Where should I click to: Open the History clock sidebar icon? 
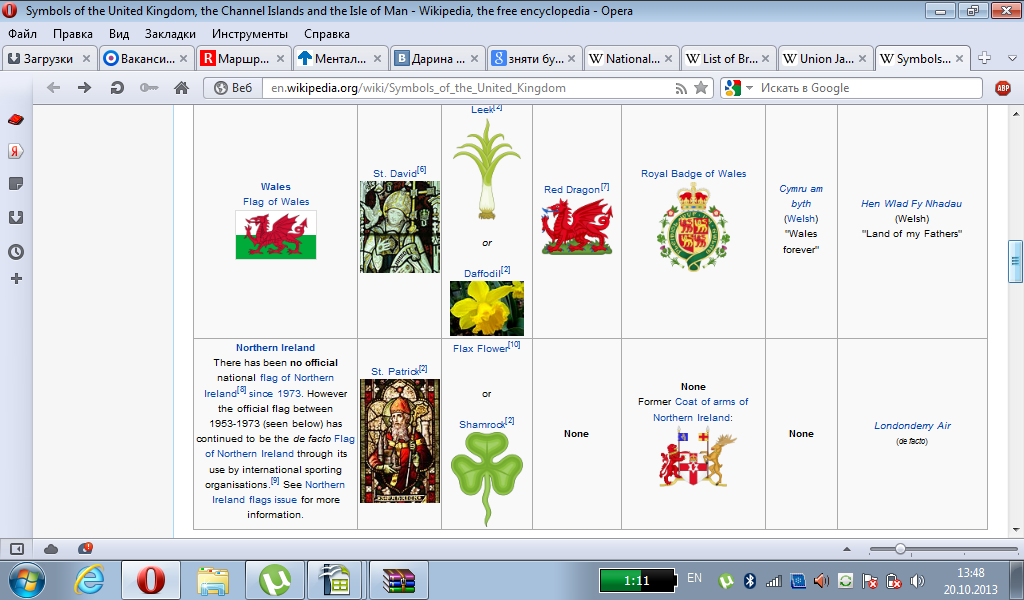tap(16, 251)
